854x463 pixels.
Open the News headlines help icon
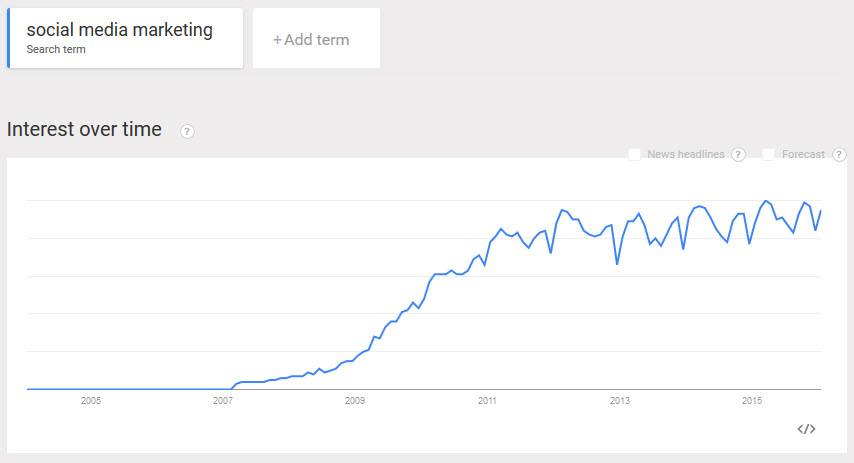pyautogui.click(x=738, y=155)
